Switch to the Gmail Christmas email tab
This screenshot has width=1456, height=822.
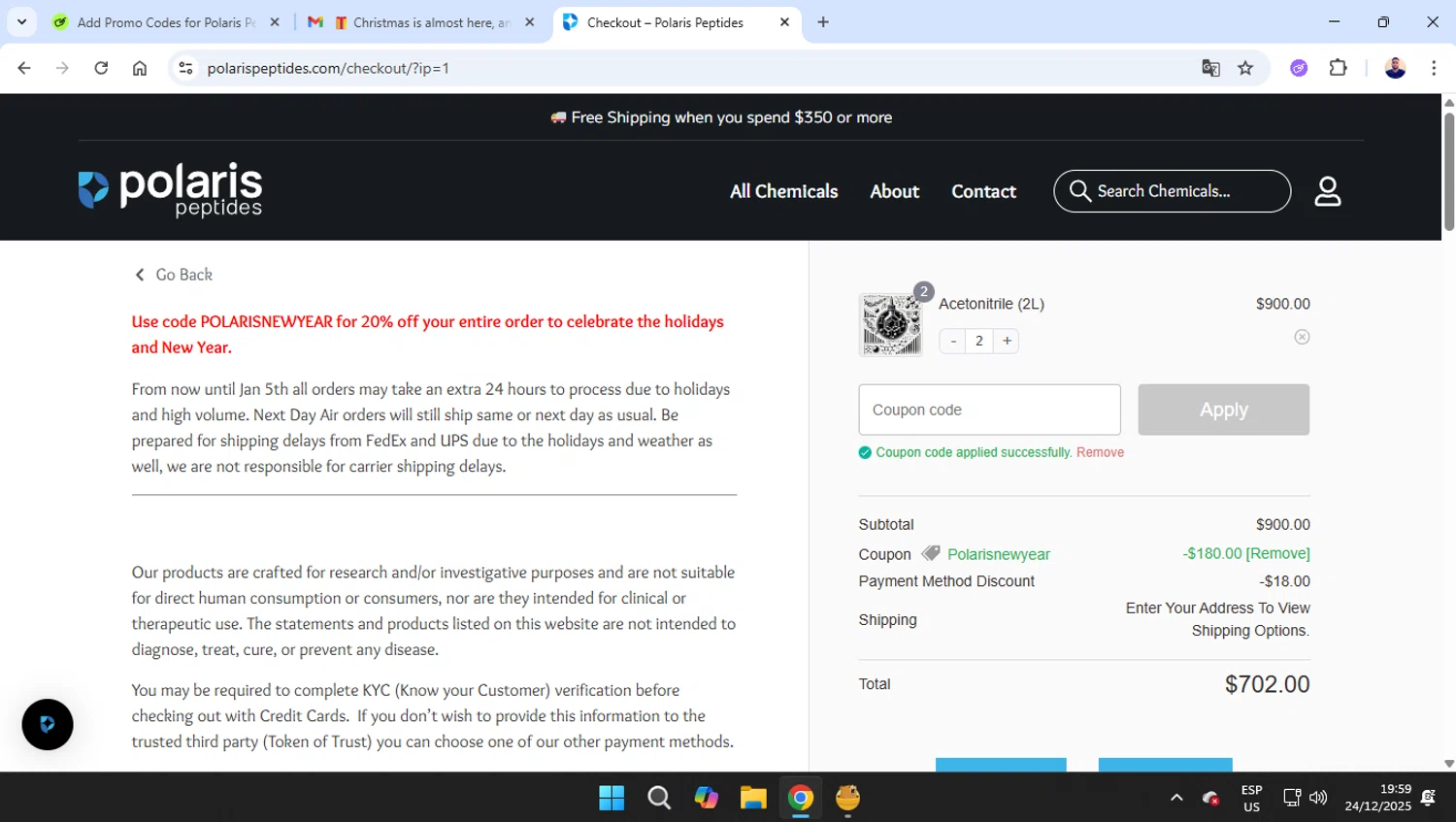coord(420,21)
